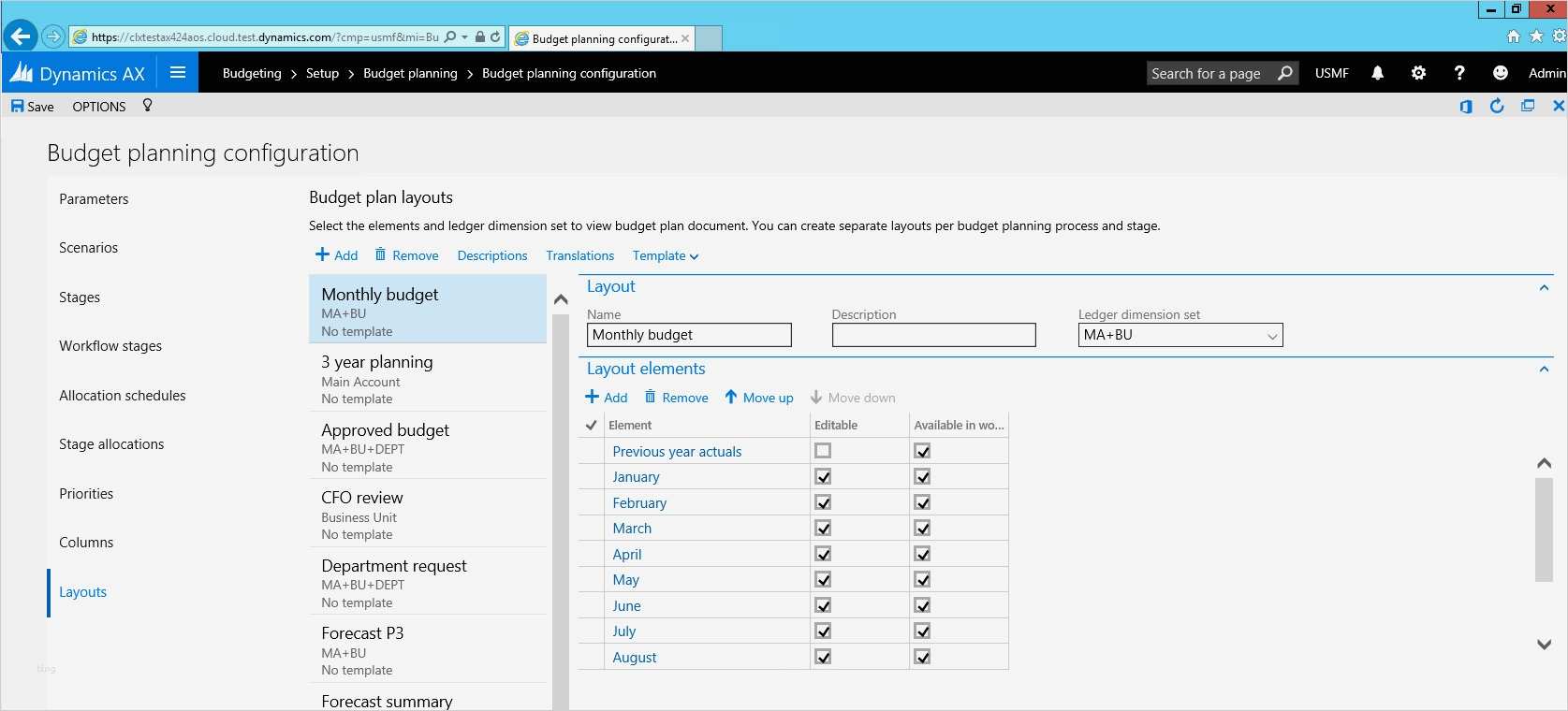Navigate to the Budgeting breadcrumb

[x=252, y=73]
